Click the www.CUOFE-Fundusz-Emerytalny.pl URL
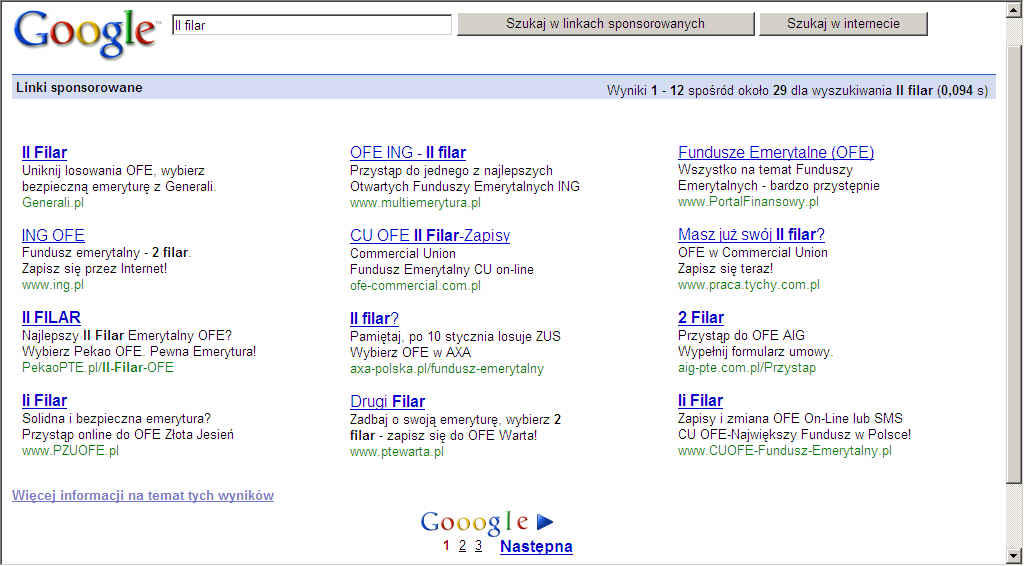 click(784, 450)
